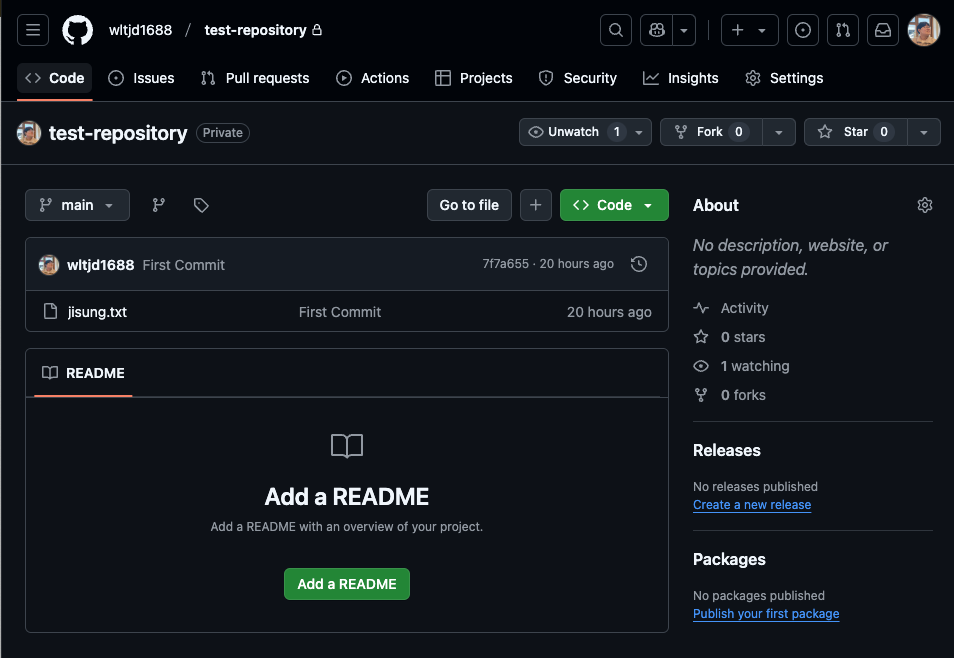Click Create a new release link
954x658 pixels.
[x=752, y=505]
